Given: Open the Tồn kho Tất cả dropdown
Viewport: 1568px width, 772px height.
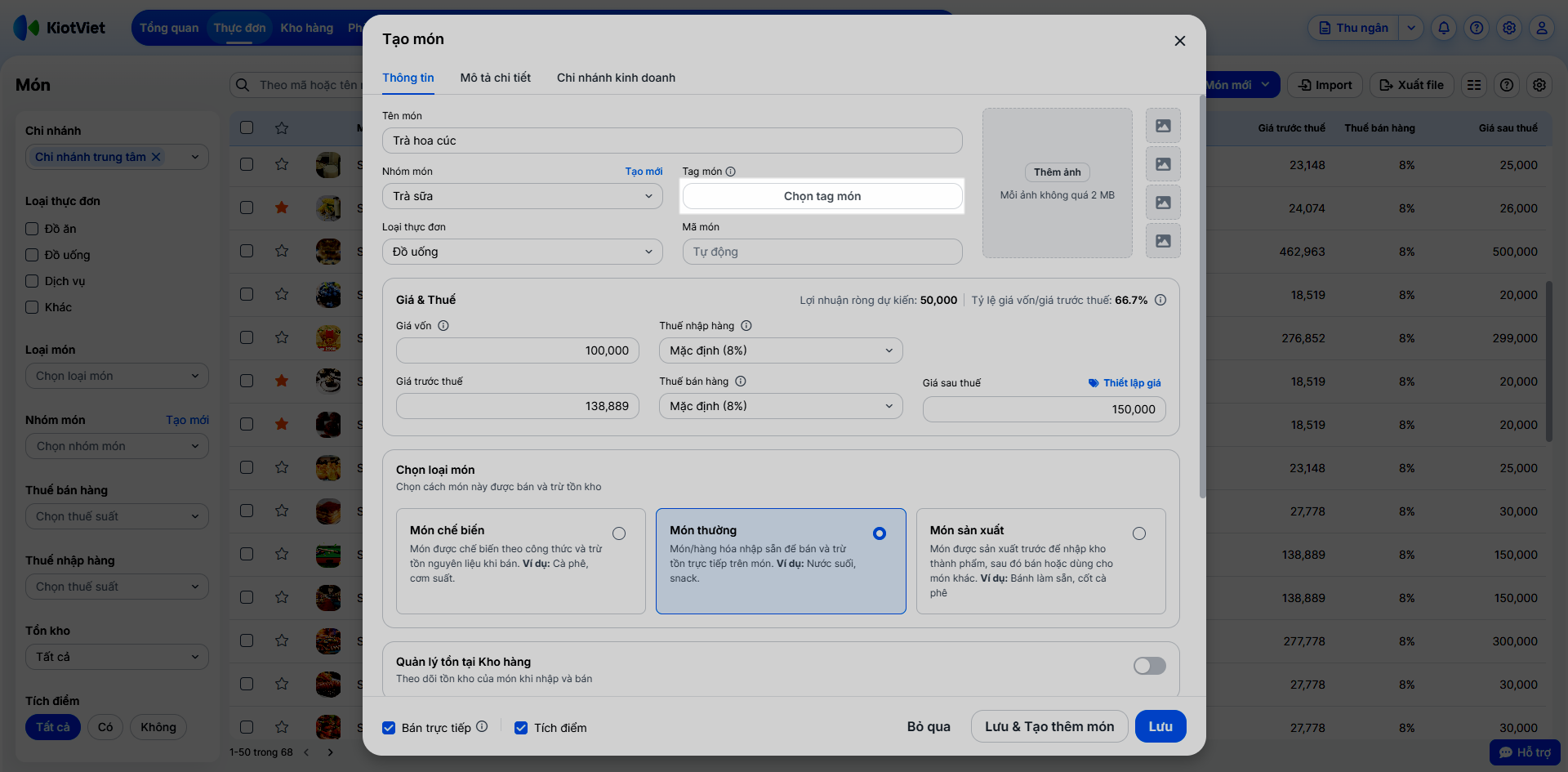Looking at the screenshot, I should 117,657.
